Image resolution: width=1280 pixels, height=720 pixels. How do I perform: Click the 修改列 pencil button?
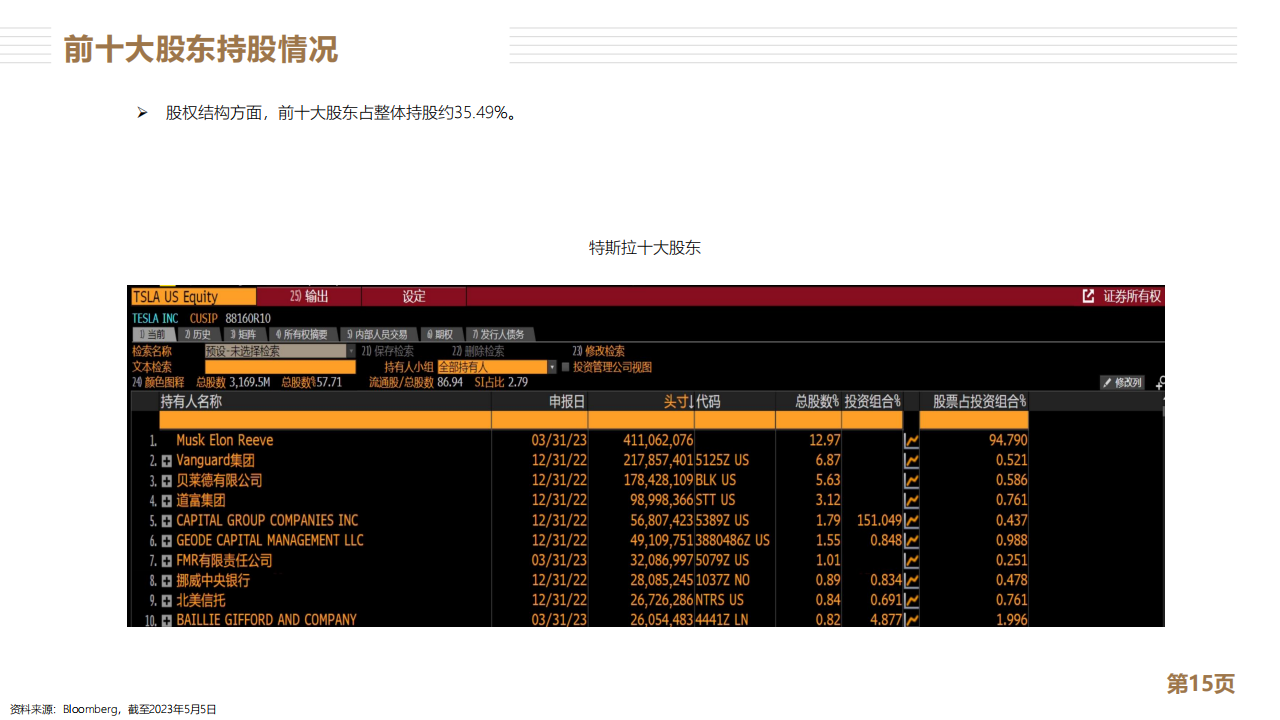[1122, 382]
